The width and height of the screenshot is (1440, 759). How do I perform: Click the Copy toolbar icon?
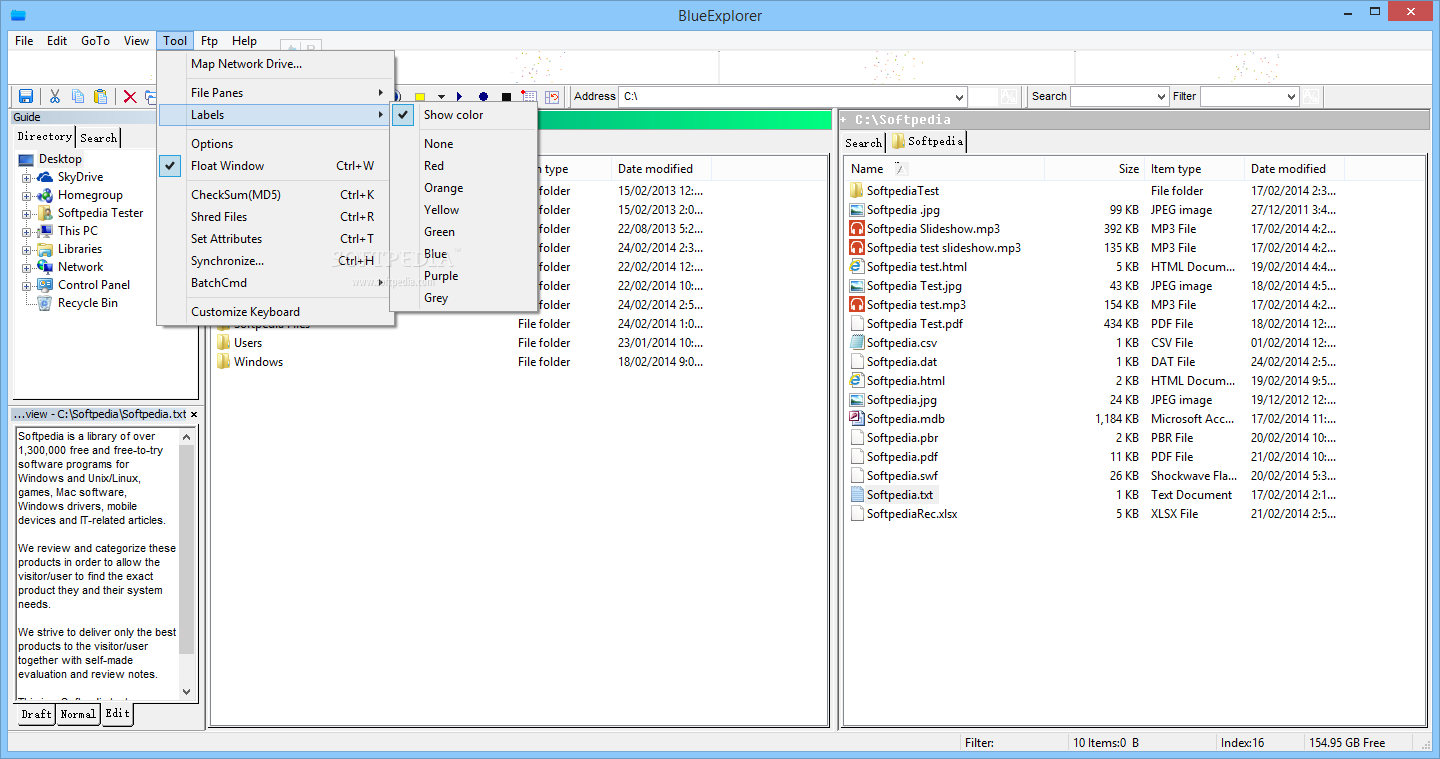pos(78,96)
